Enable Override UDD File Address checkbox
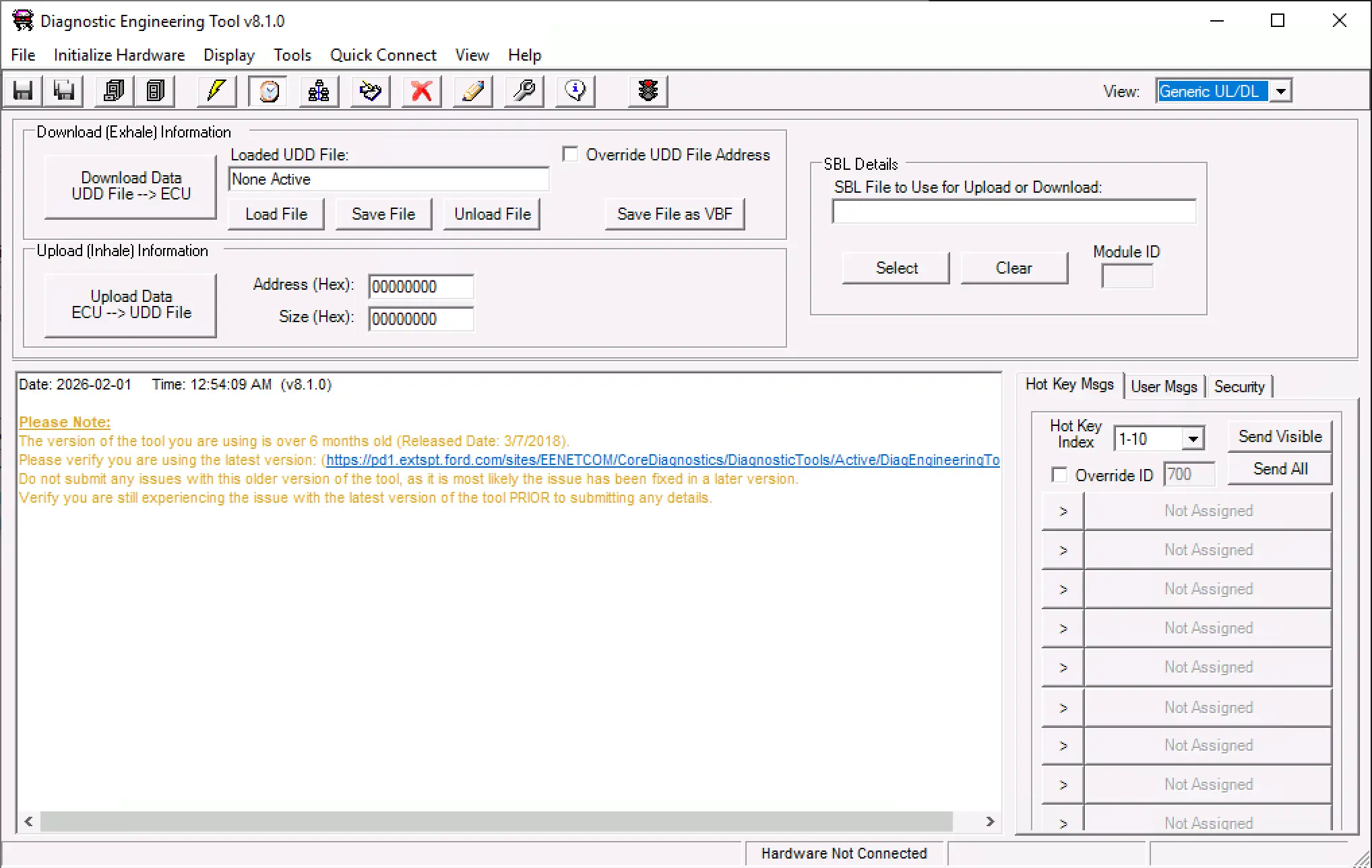 tap(570, 154)
